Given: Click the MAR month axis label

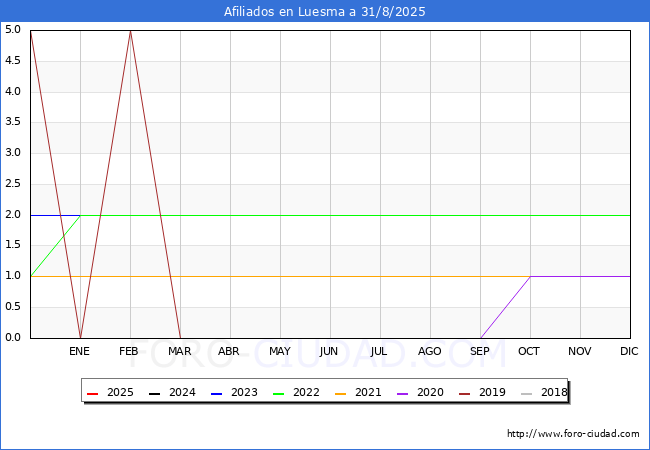Looking at the screenshot, I should click(179, 351).
